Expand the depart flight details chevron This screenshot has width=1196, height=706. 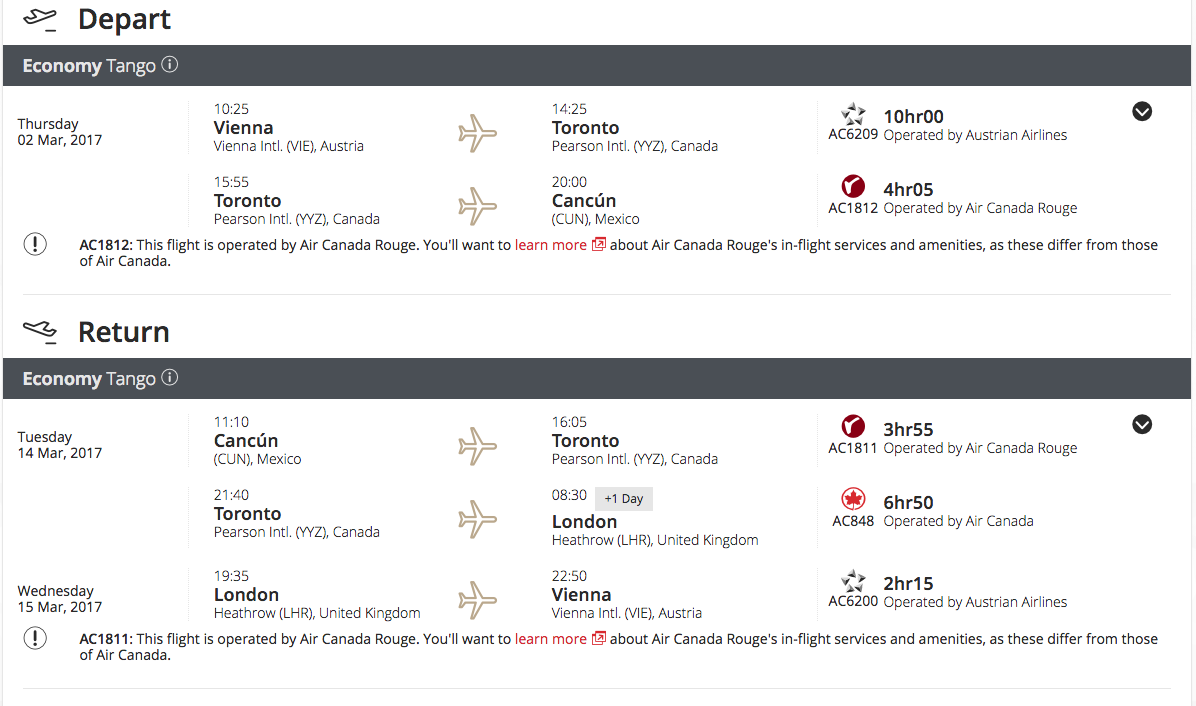click(1142, 111)
